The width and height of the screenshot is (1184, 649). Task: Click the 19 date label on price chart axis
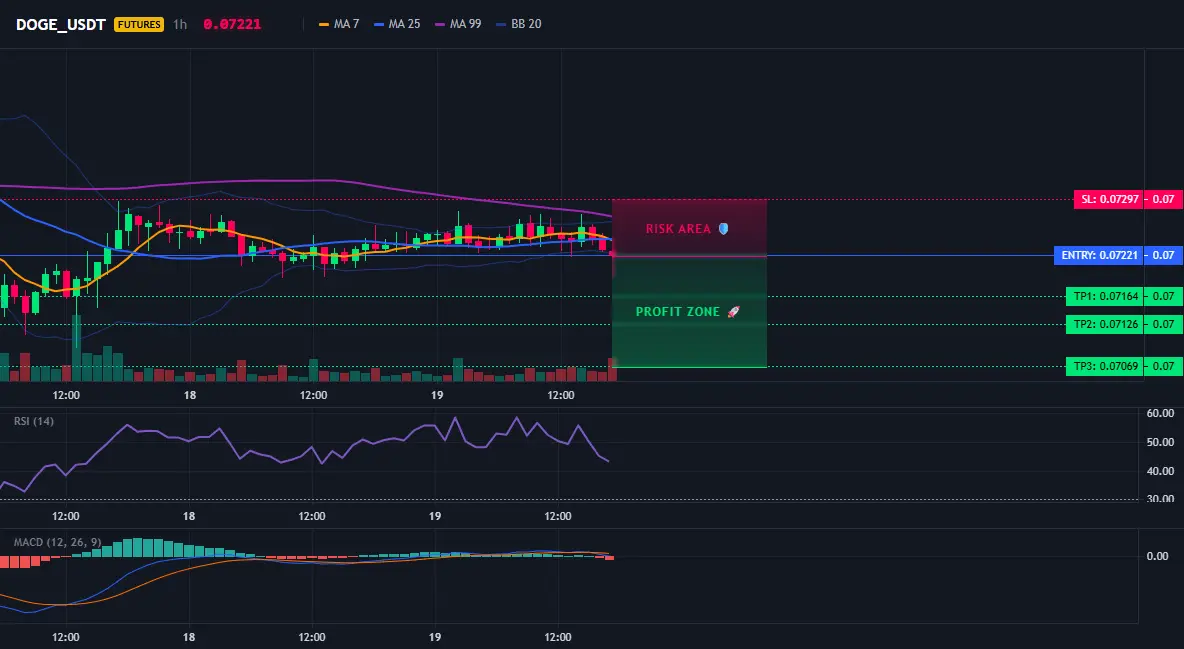click(437, 395)
